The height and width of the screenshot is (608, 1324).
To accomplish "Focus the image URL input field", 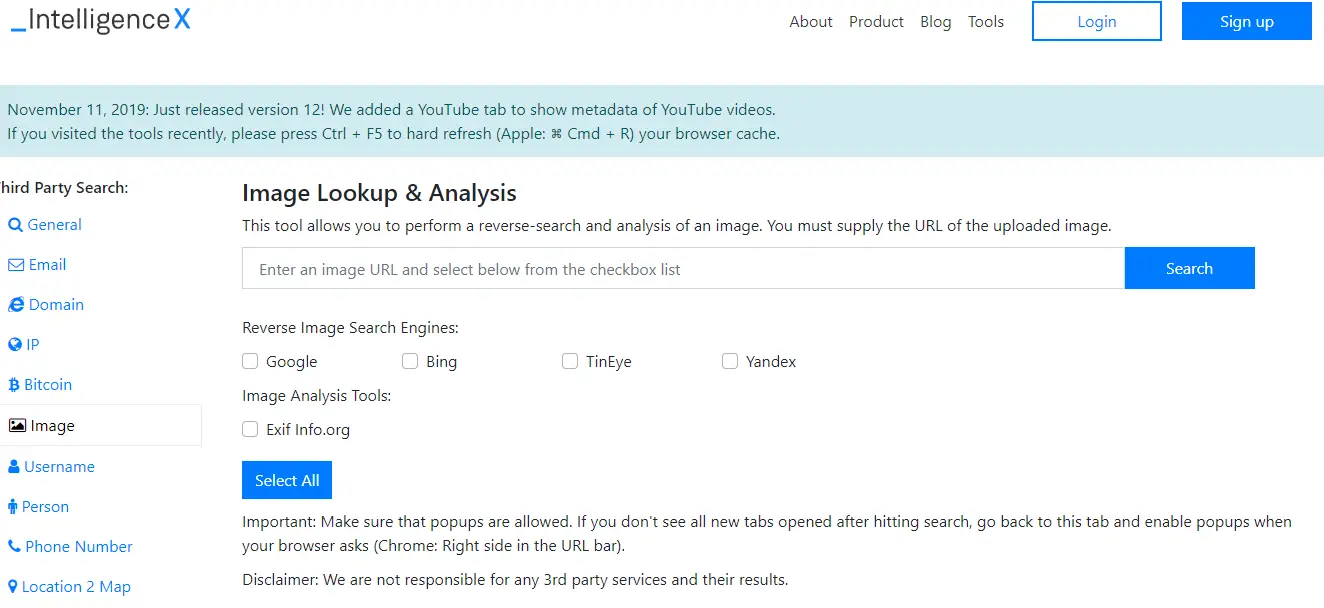I will 683,269.
